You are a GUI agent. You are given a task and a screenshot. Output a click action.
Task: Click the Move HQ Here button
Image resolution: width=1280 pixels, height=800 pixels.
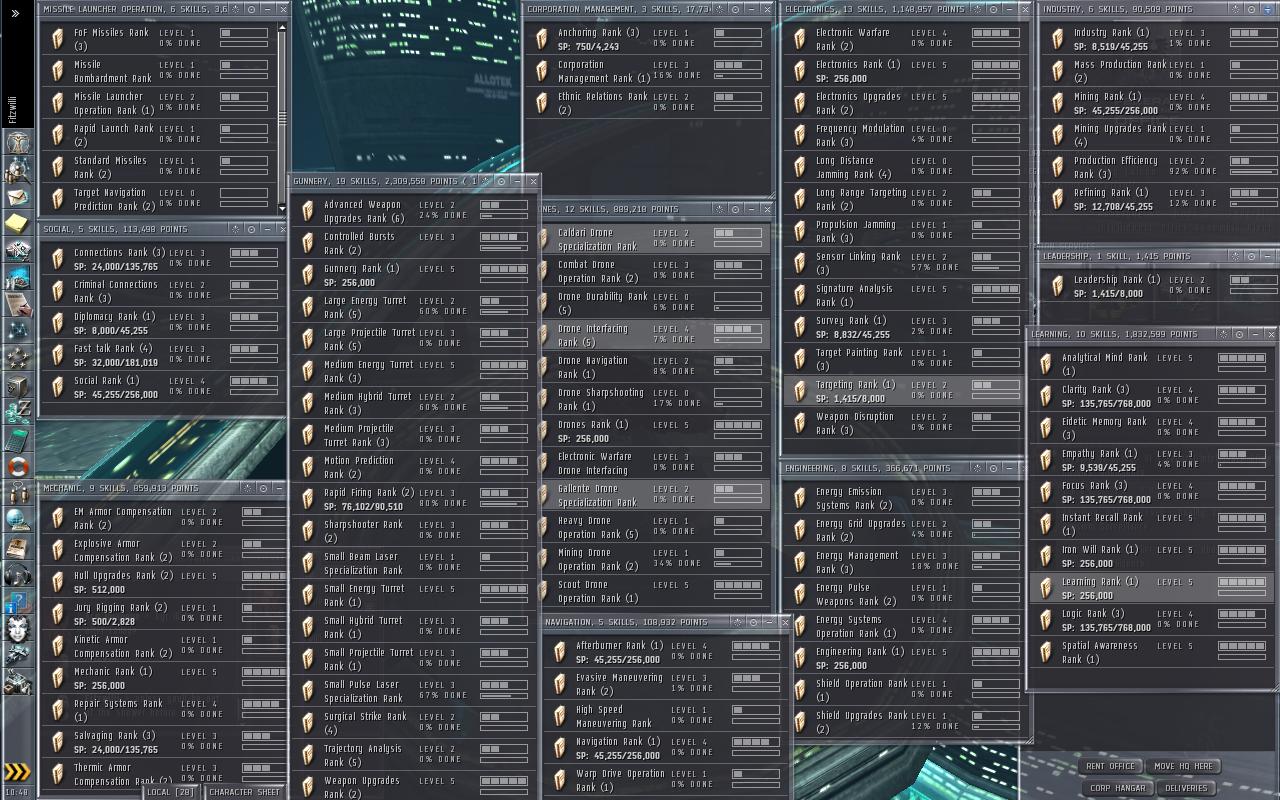[x=1183, y=766]
